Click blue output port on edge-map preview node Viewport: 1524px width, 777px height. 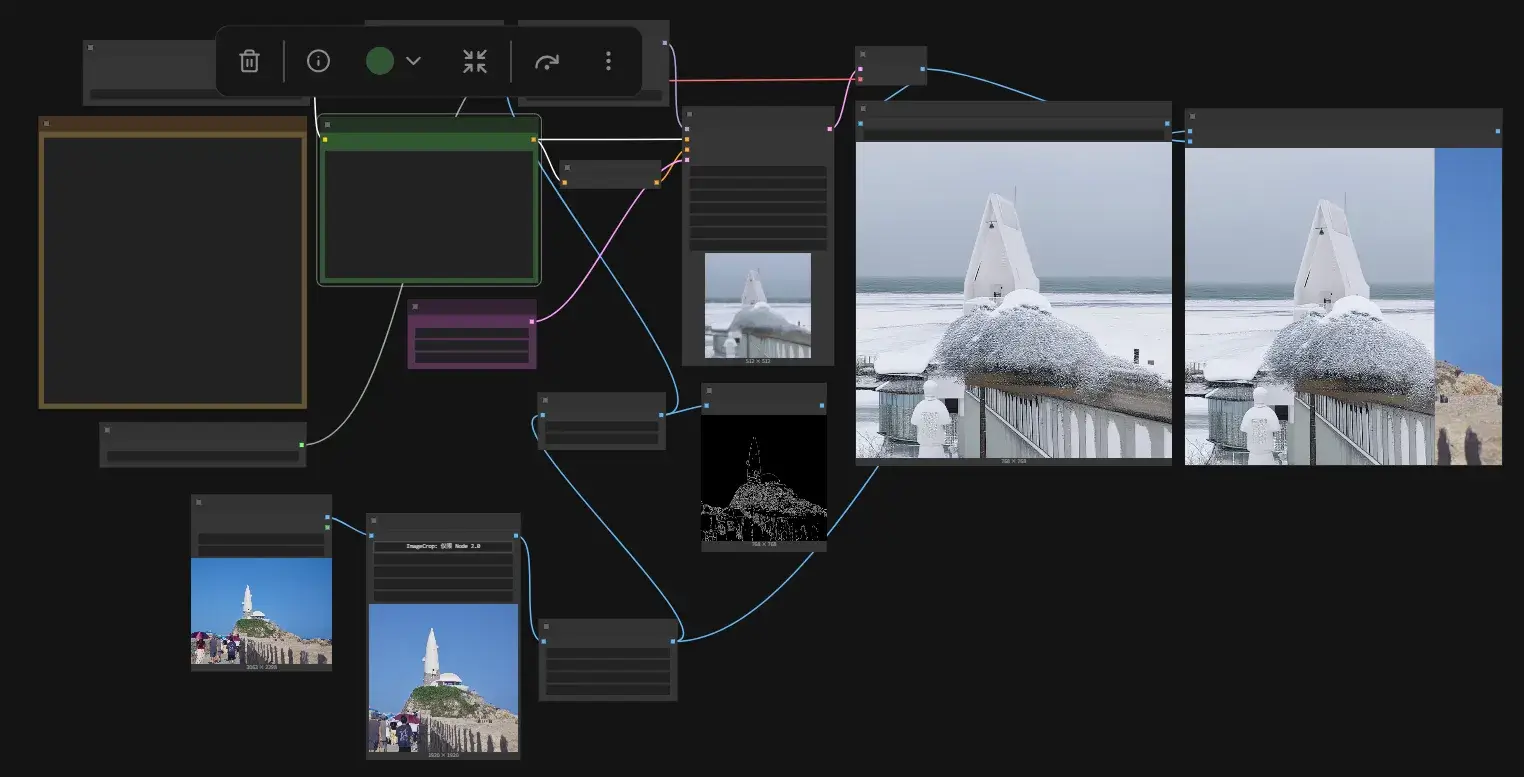[822, 406]
